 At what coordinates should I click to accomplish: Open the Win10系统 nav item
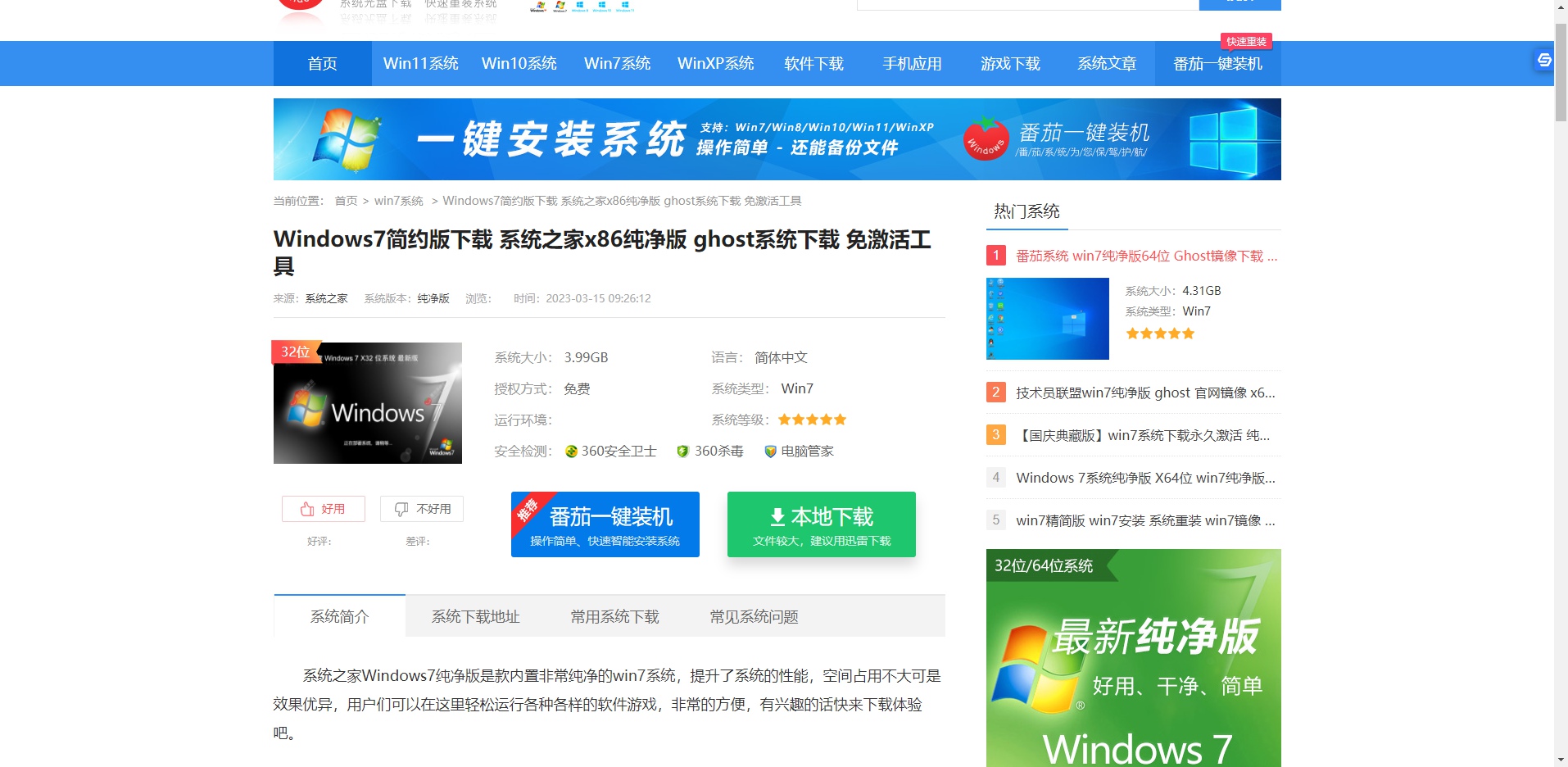point(519,63)
